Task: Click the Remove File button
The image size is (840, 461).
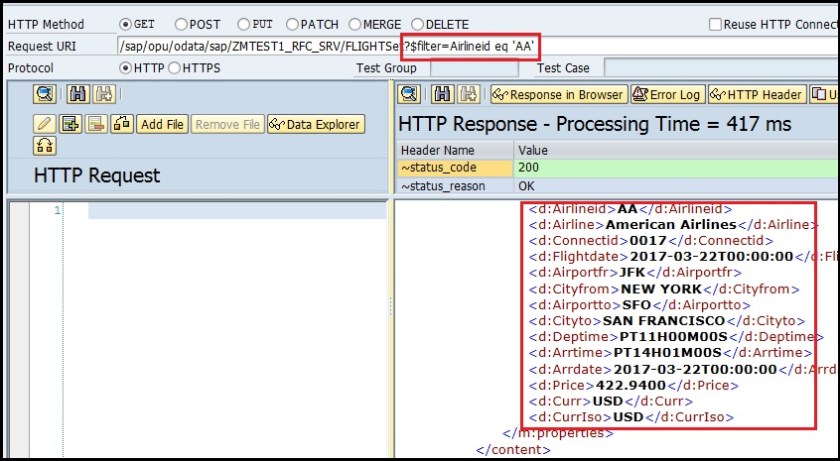Action: click(228, 124)
